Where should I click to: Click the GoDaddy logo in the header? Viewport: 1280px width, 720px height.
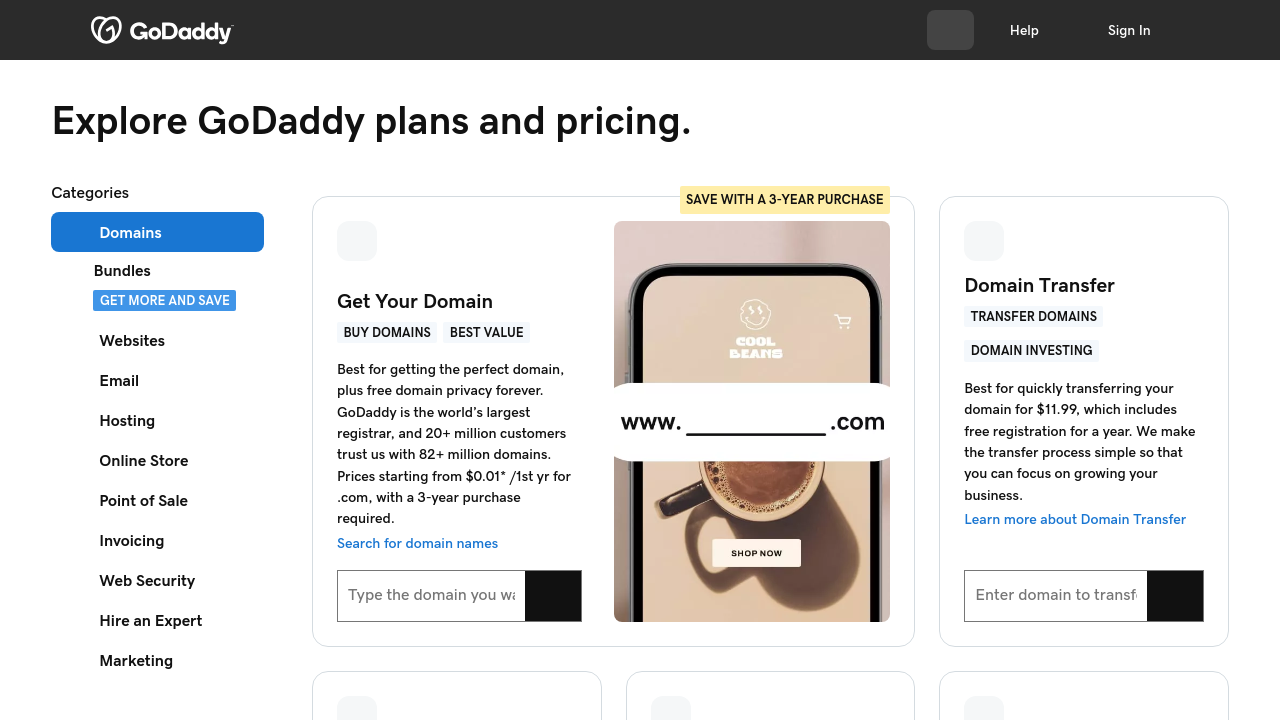pos(162,30)
